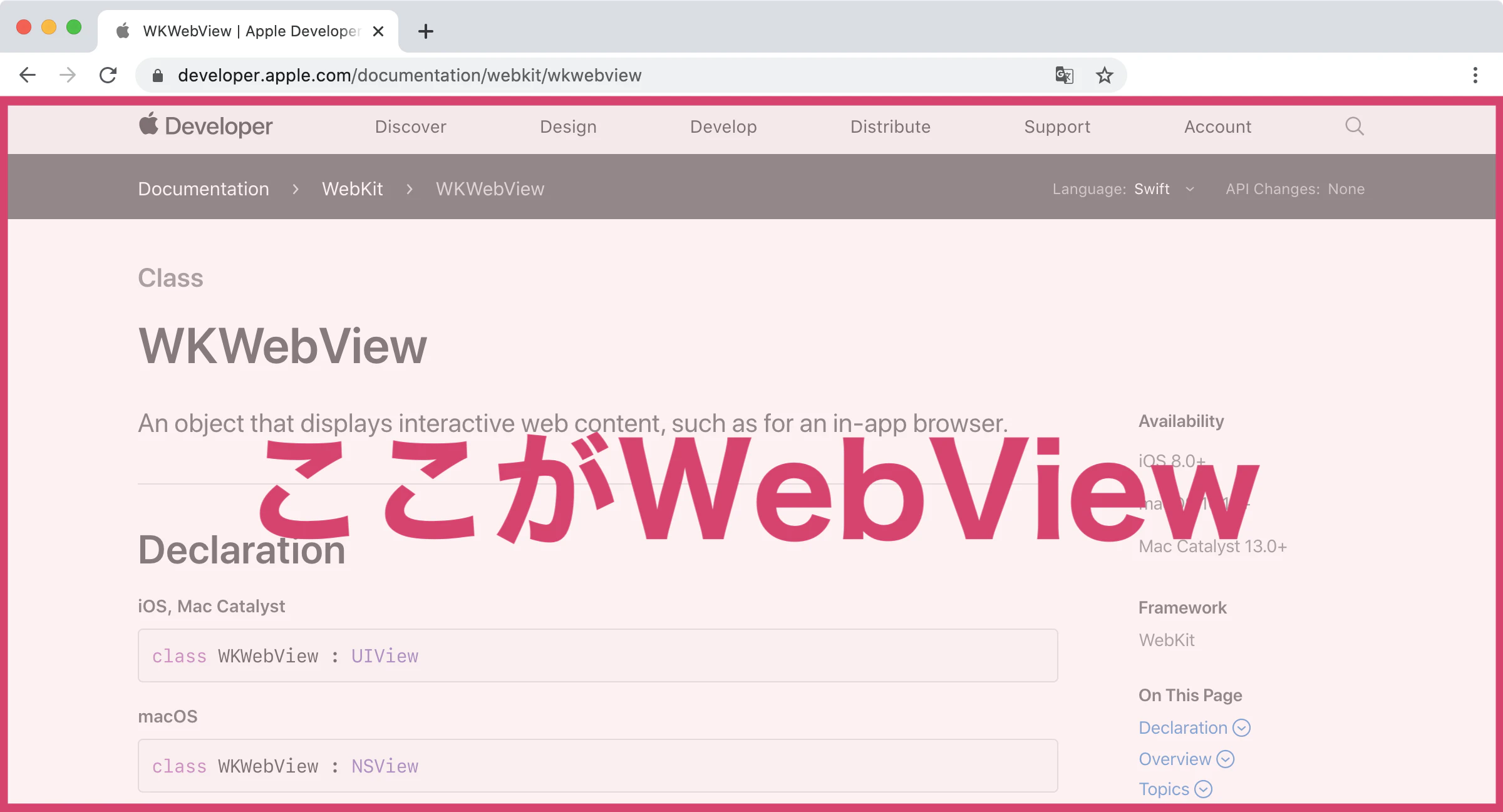Image resolution: width=1503 pixels, height=812 pixels.
Task: Select the Develop menu item
Action: [723, 126]
